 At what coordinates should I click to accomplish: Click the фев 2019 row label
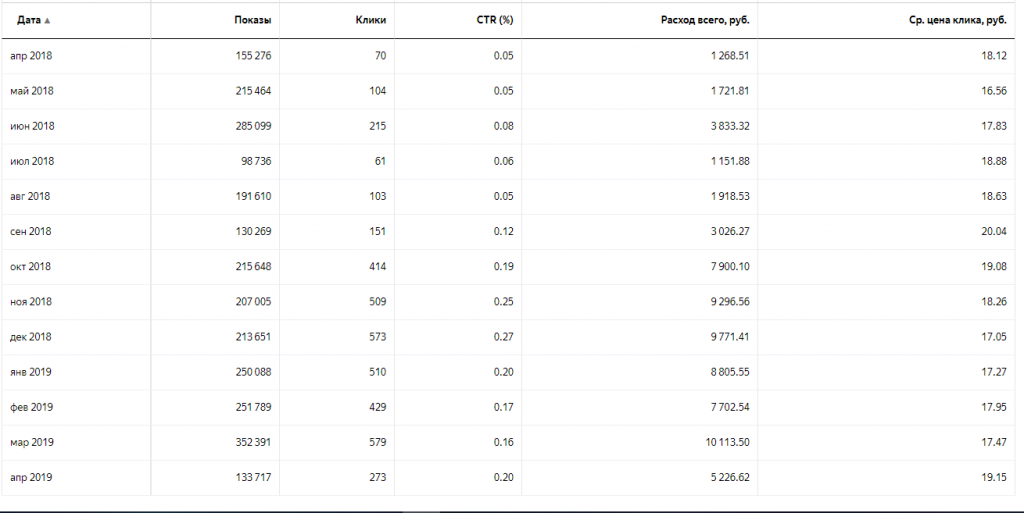click(30, 407)
